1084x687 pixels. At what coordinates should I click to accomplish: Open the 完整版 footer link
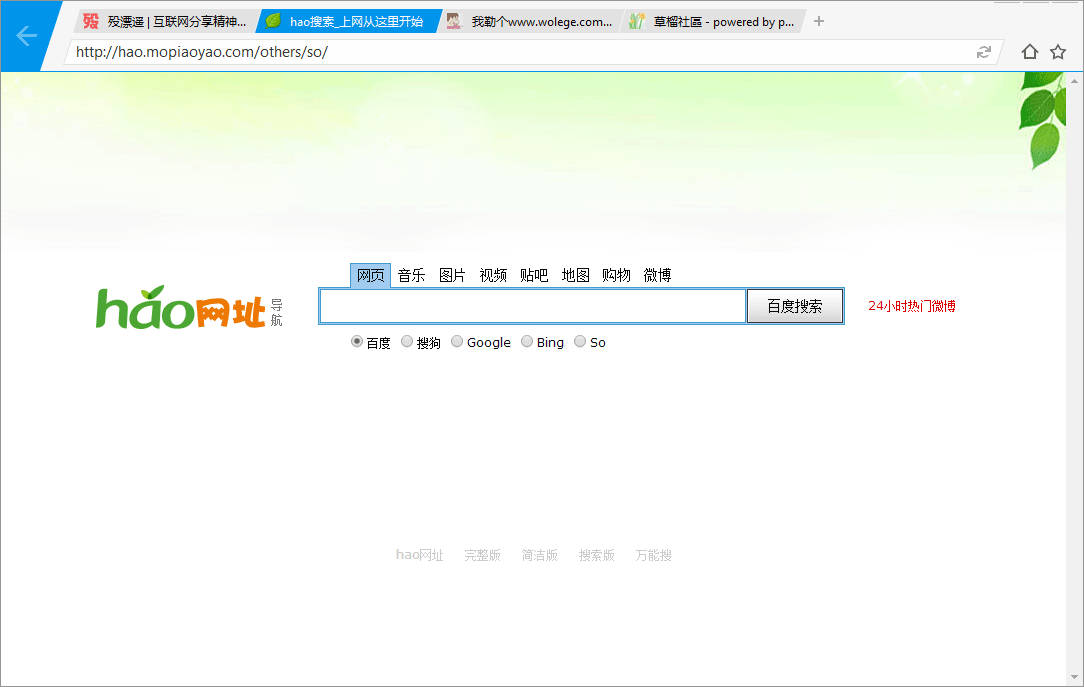(x=482, y=555)
